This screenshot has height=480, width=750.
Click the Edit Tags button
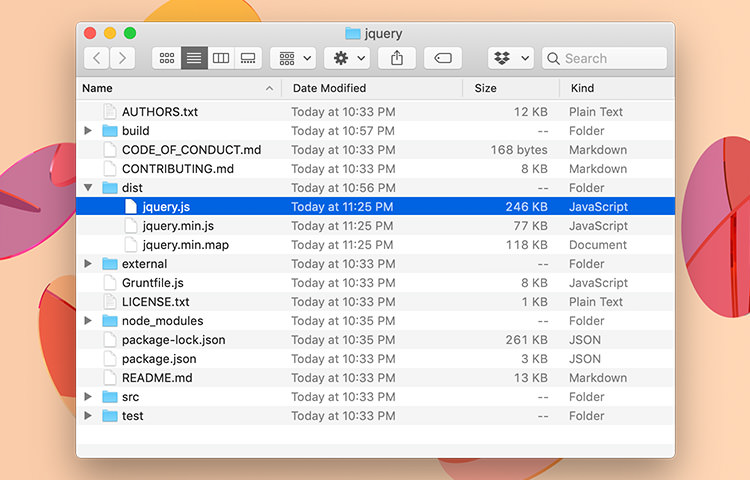[443, 58]
